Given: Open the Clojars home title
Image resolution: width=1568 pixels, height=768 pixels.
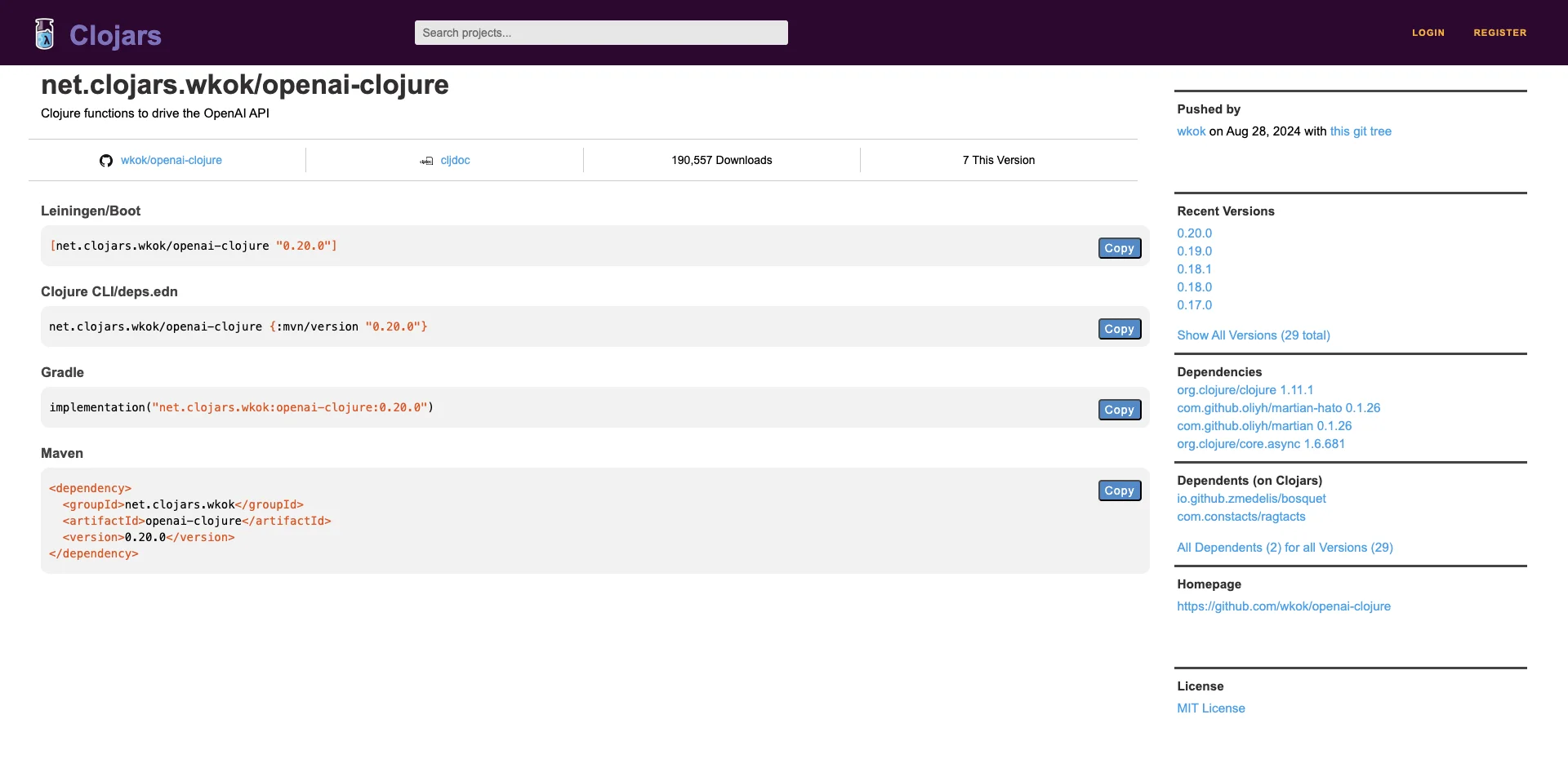Looking at the screenshot, I should tap(115, 35).
